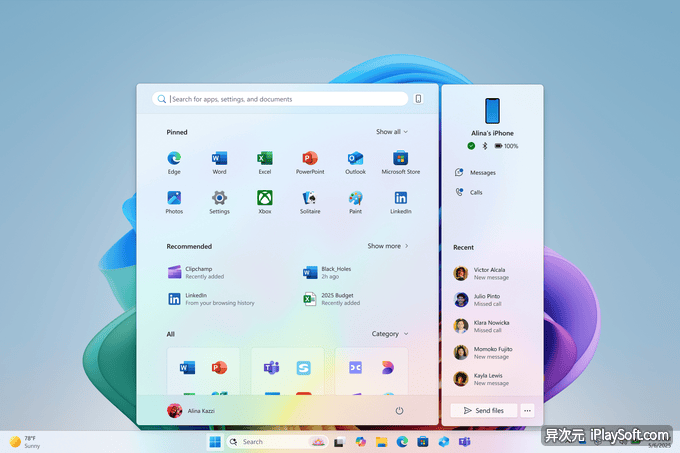This screenshot has height=453, width=680.
Task: Open Outlook from pinned apps
Action: point(355,159)
